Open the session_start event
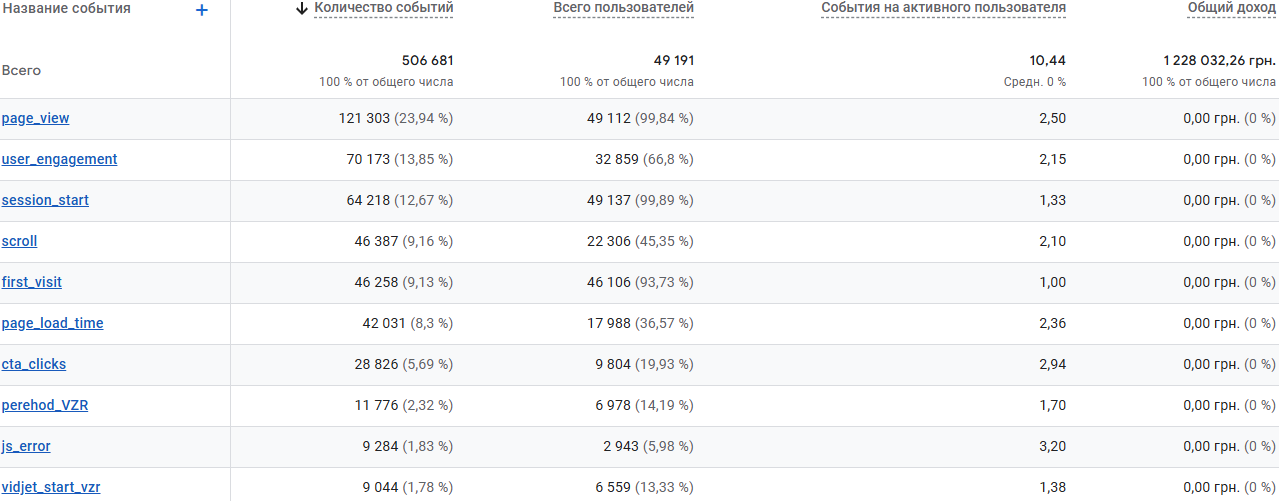 point(45,200)
